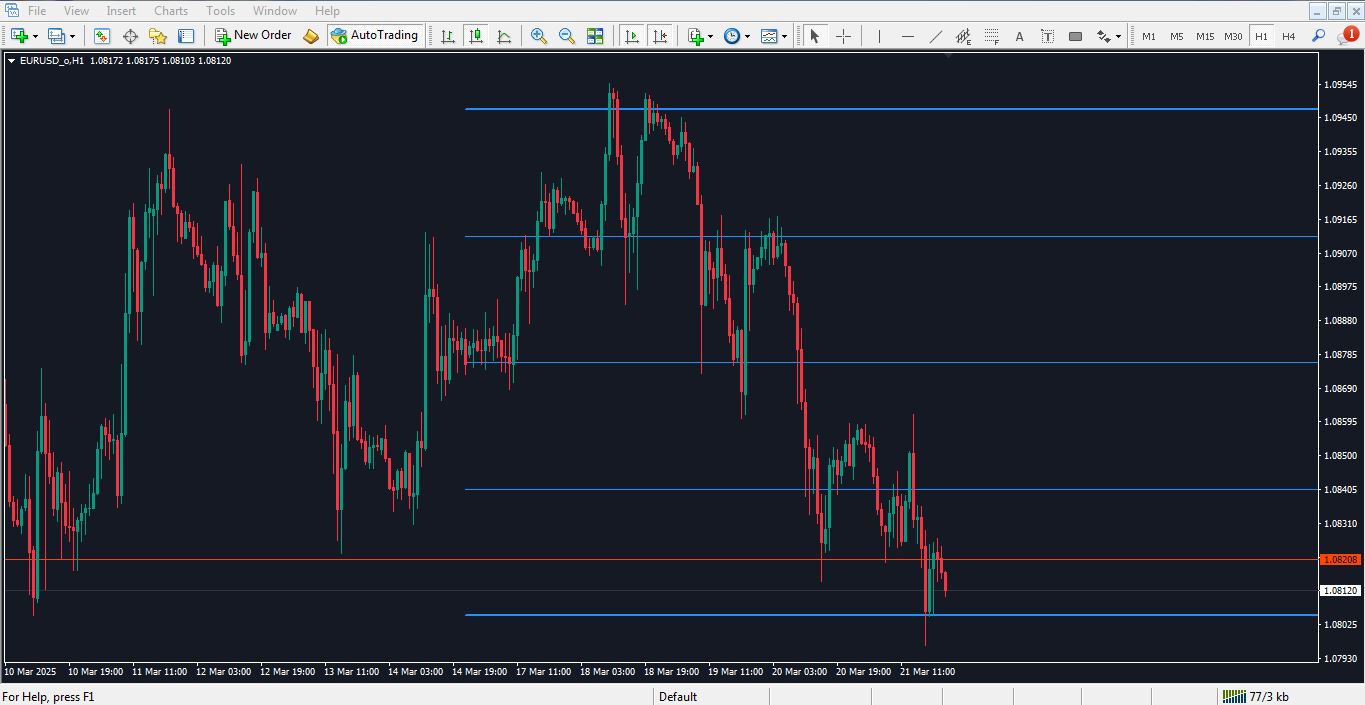Switch chart to candlestick mode

tap(476, 36)
